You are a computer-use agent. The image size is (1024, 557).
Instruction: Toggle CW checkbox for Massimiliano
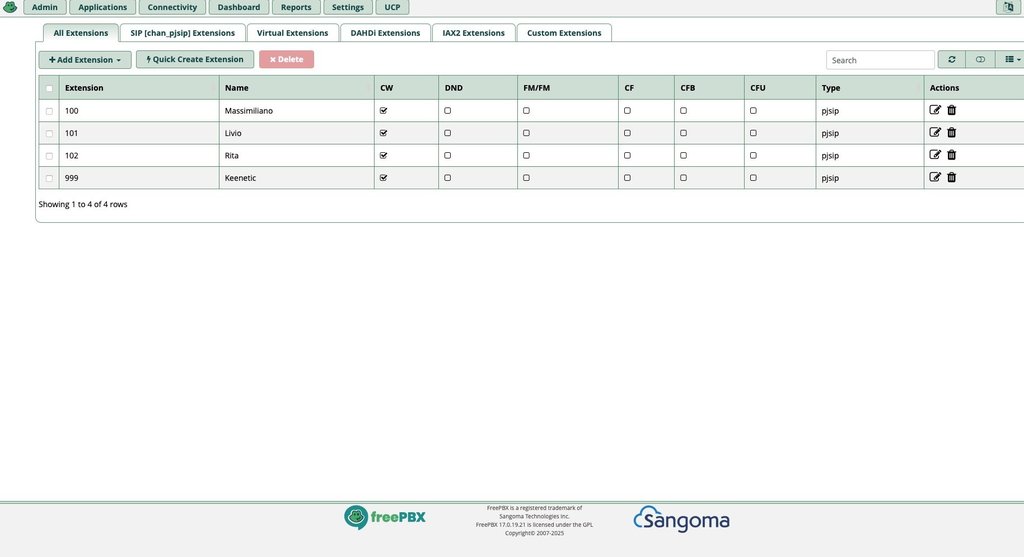(x=383, y=110)
